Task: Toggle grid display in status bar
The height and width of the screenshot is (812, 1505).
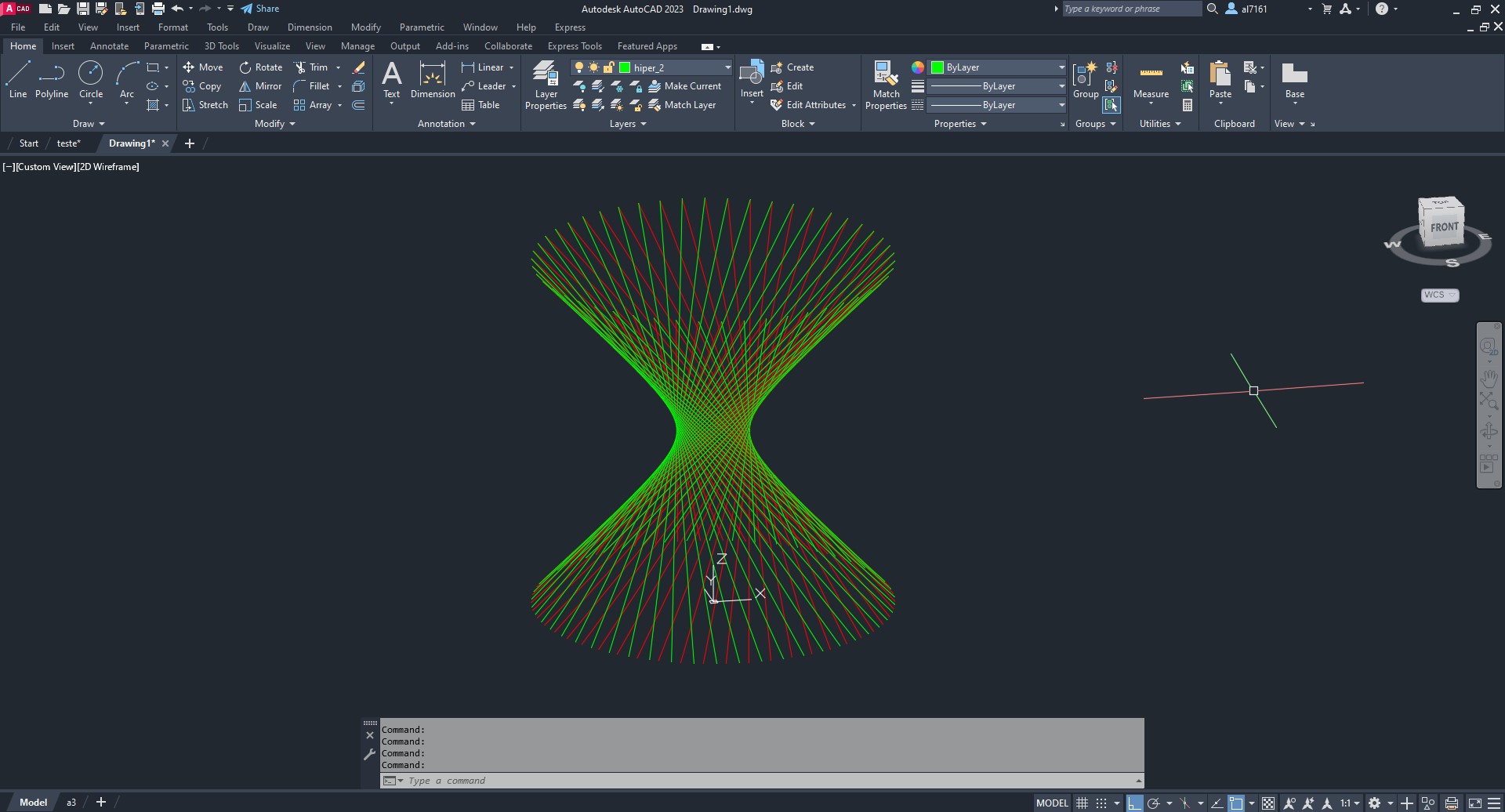Action: point(1083,803)
